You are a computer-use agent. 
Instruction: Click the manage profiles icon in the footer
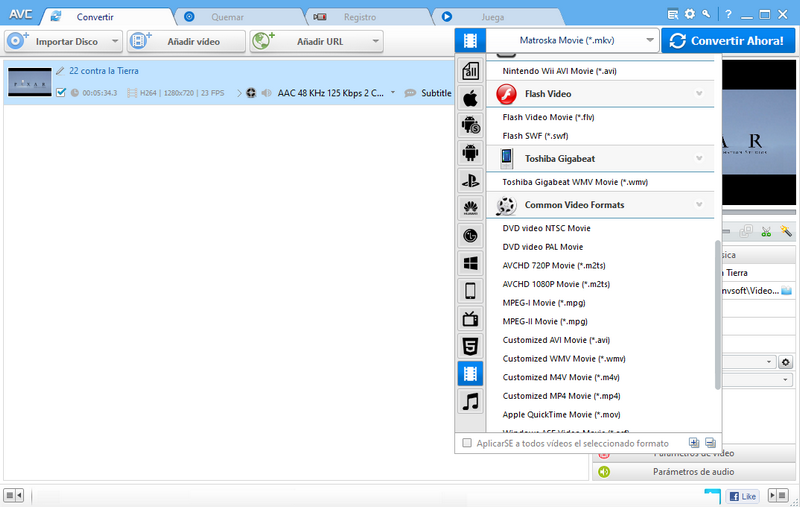710,443
